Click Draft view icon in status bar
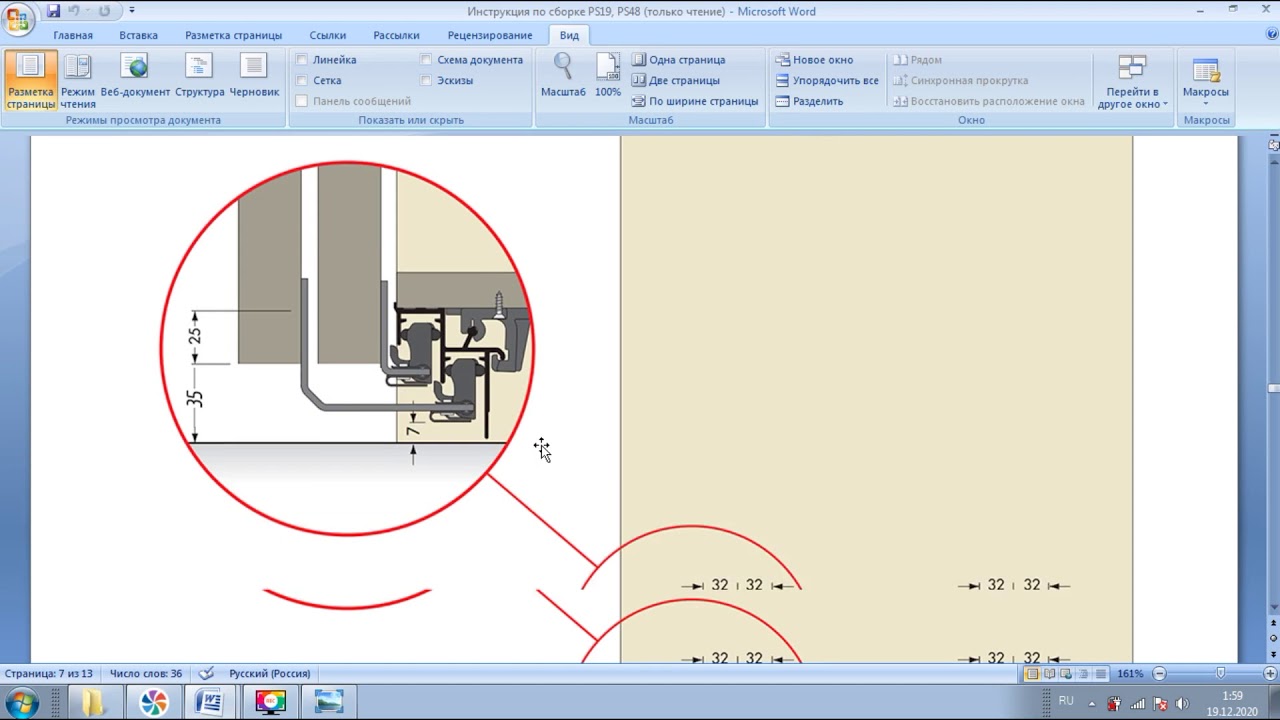Screen dimensions: 1280x720 click(1100, 674)
